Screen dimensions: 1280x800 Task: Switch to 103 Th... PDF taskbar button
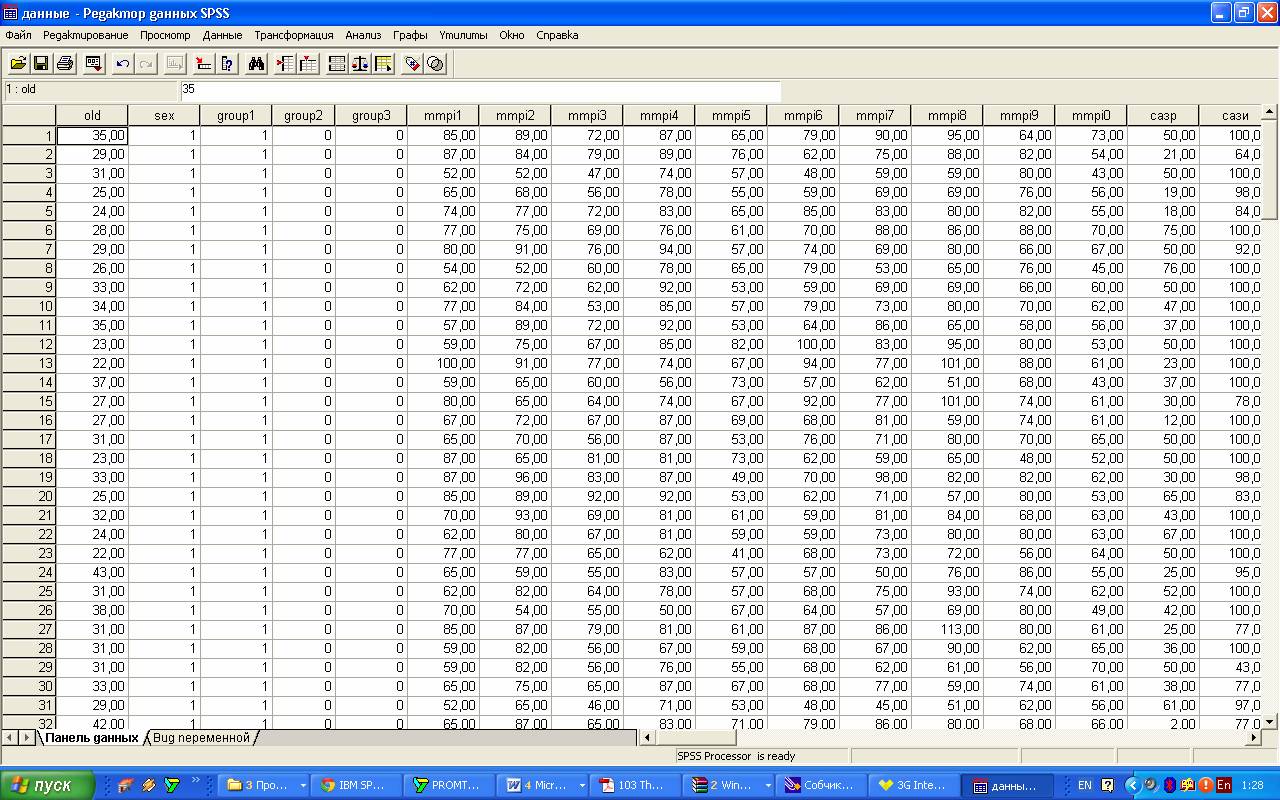636,785
